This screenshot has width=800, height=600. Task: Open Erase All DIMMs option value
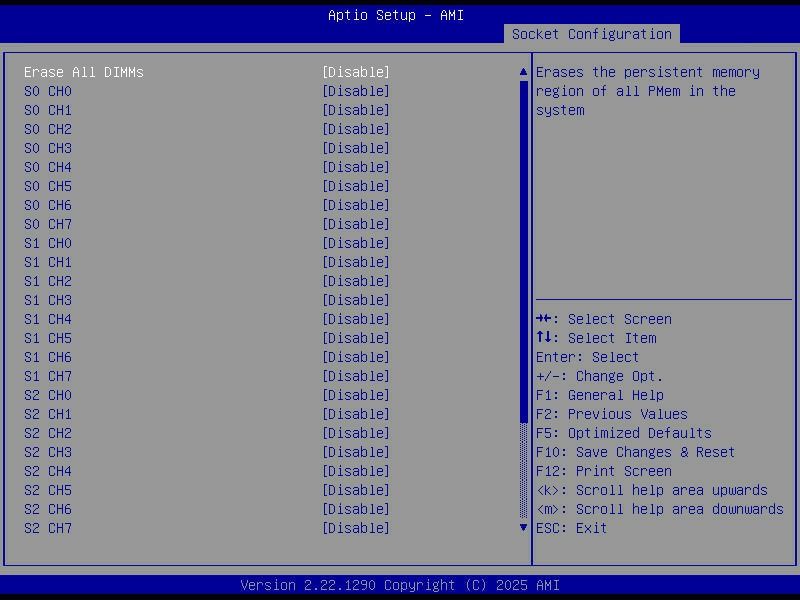(x=356, y=72)
